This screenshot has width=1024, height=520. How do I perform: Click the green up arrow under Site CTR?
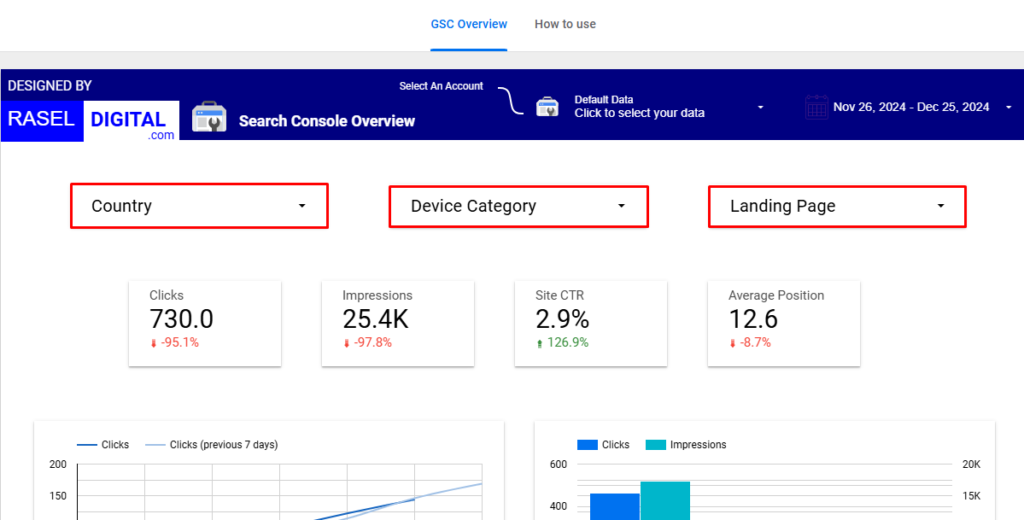coord(539,343)
